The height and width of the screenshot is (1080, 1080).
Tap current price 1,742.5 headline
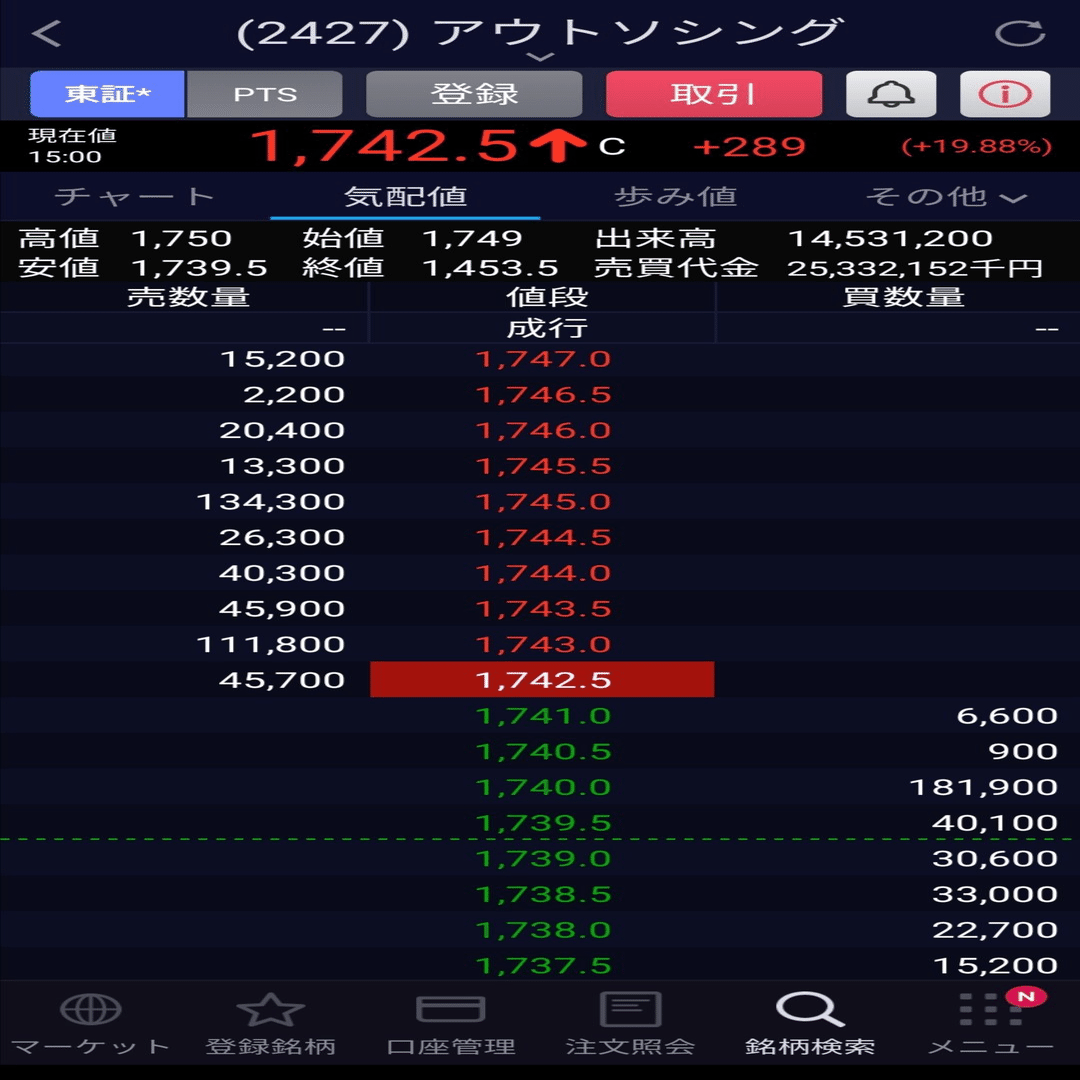point(384,146)
